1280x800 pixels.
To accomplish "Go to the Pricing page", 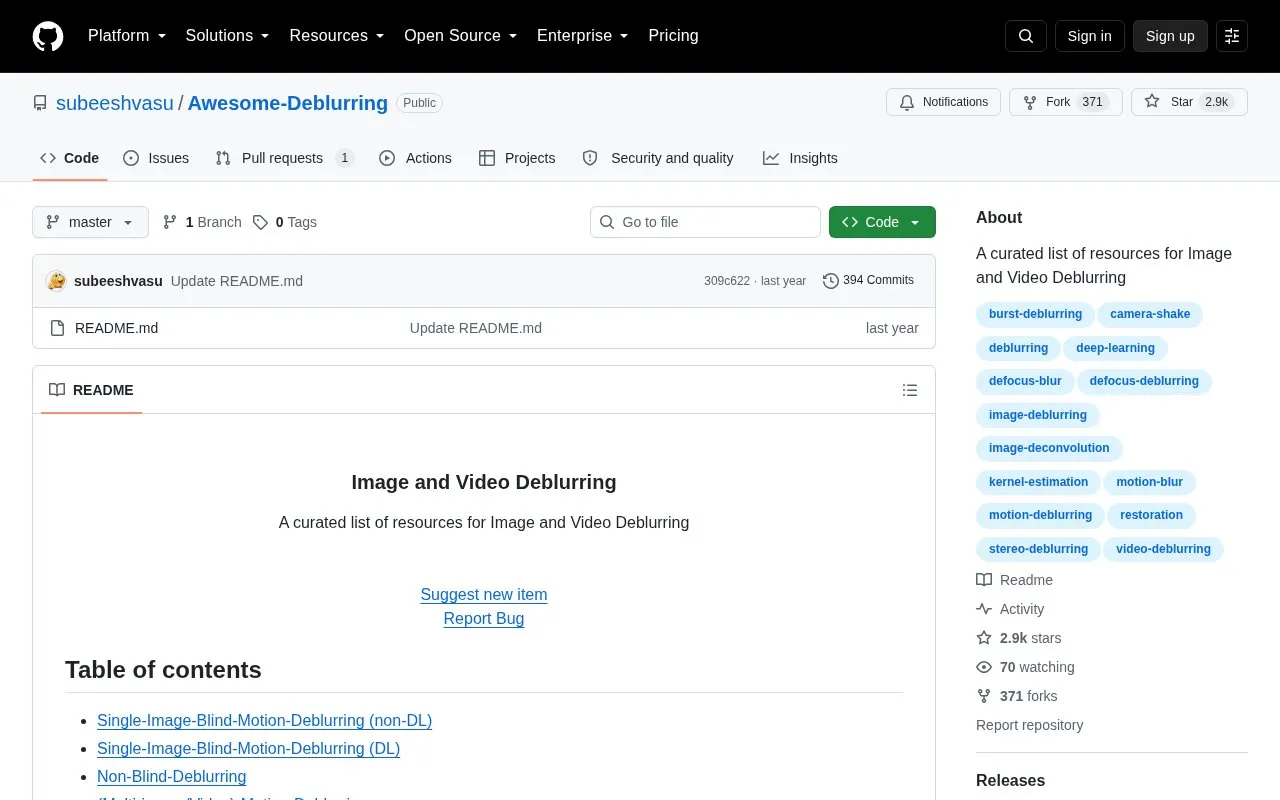I will coord(673,36).
